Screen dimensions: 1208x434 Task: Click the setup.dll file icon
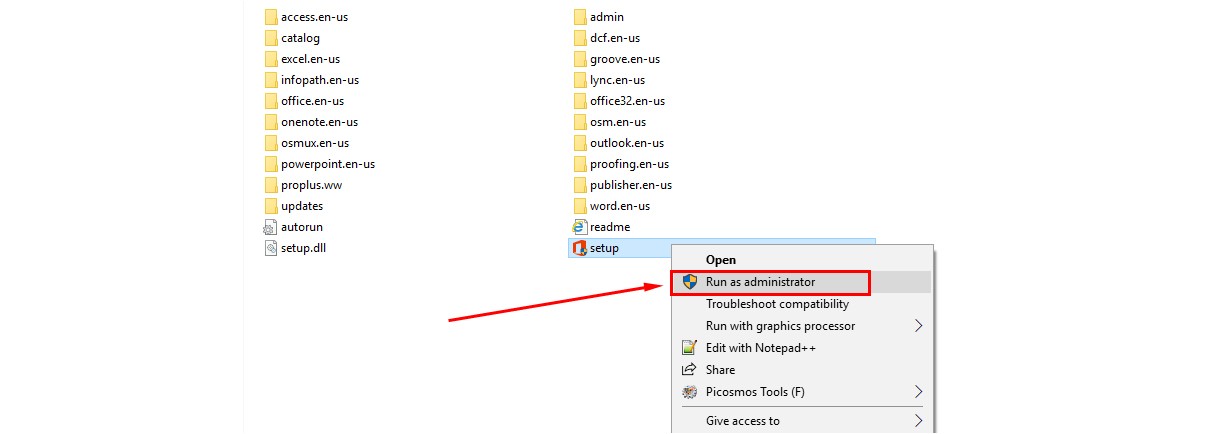[x=270, y=248]
